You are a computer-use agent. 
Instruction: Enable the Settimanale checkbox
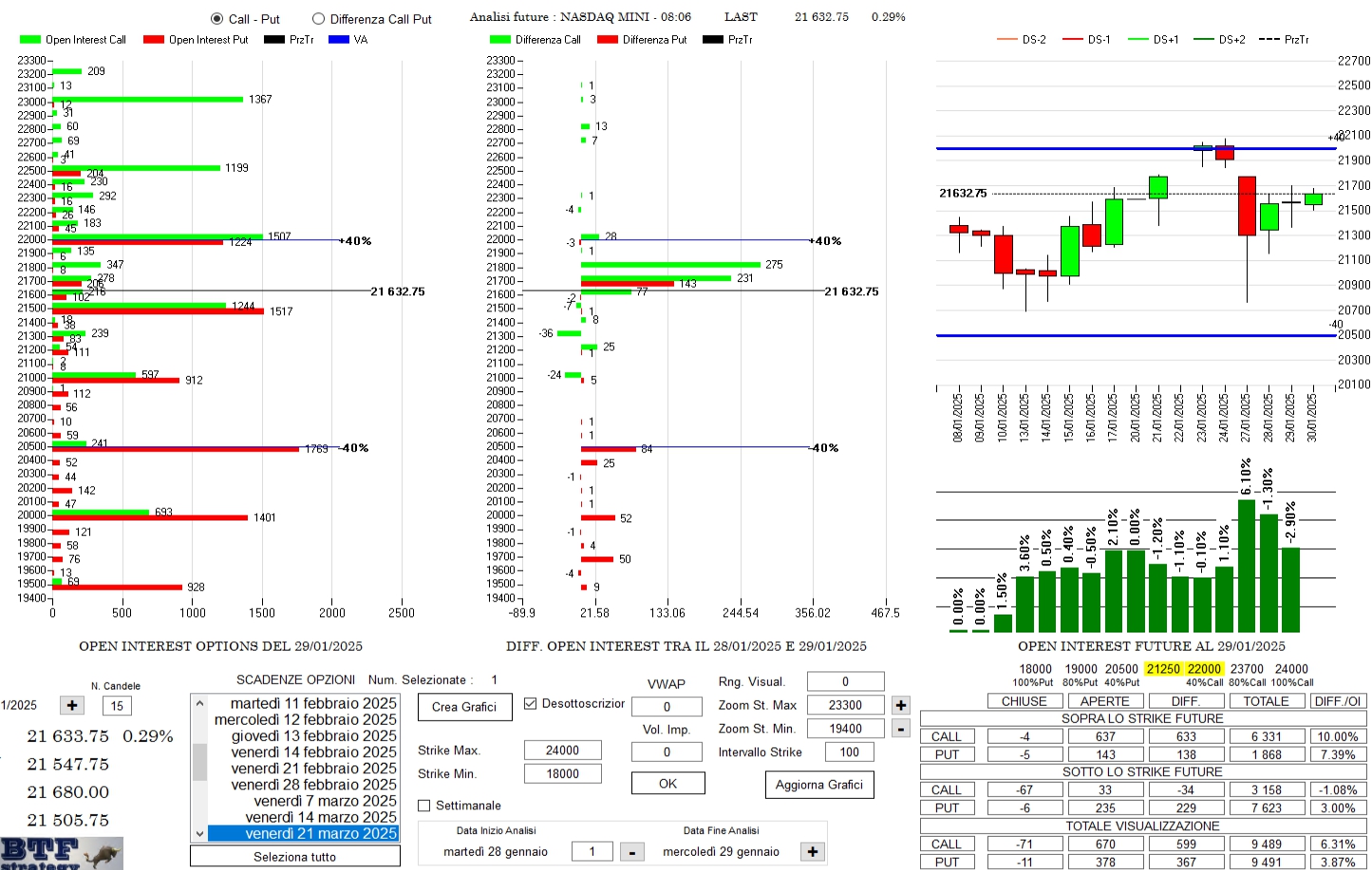point(424,805)
